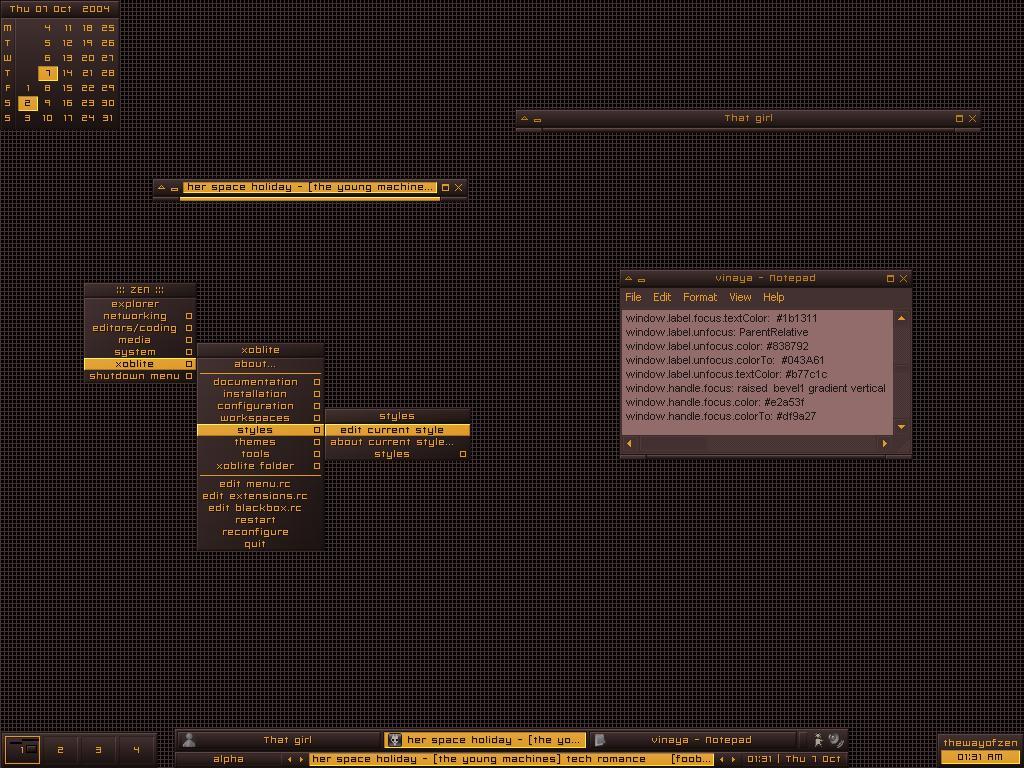The width and height of the screenshot is (1024, 768).
Task: Open Notepad Edit menu
Action: (x=662, y=297)
